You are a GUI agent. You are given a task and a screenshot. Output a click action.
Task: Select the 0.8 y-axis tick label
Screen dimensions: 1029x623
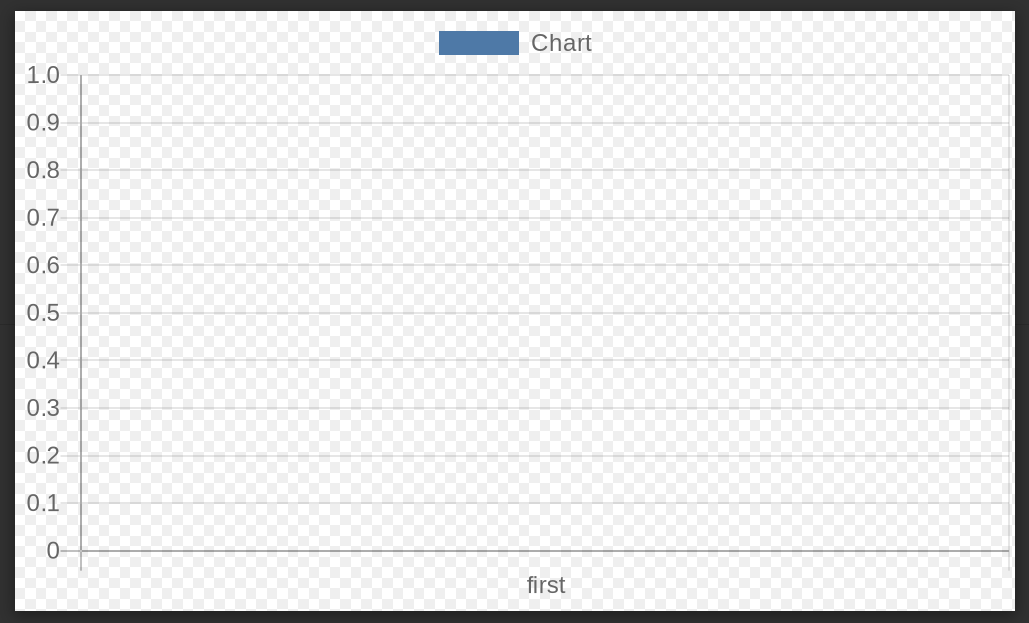43,170
